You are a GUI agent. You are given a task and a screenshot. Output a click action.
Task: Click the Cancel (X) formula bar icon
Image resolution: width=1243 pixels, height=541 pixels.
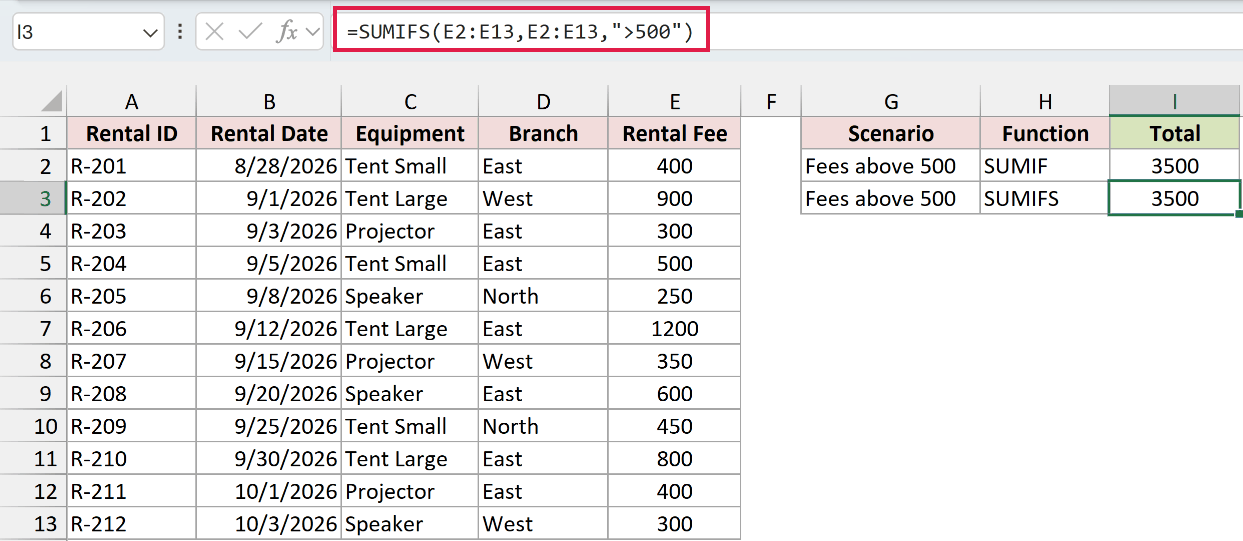click(x=214, y=32)
